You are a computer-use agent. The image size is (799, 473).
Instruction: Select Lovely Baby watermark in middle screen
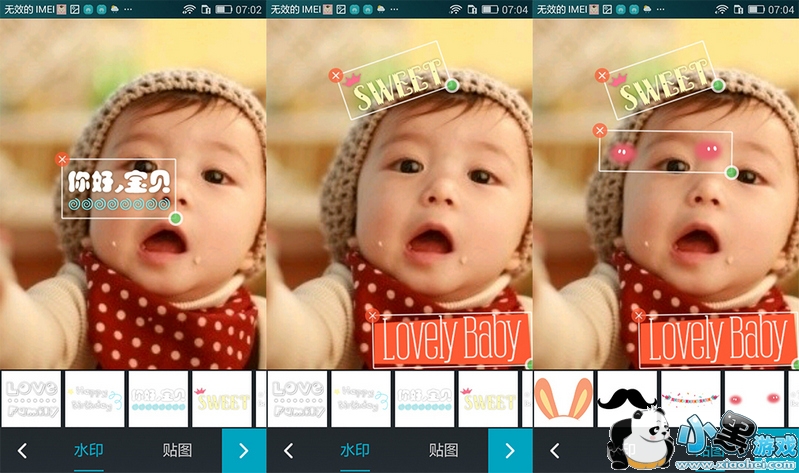pos(452,340)
